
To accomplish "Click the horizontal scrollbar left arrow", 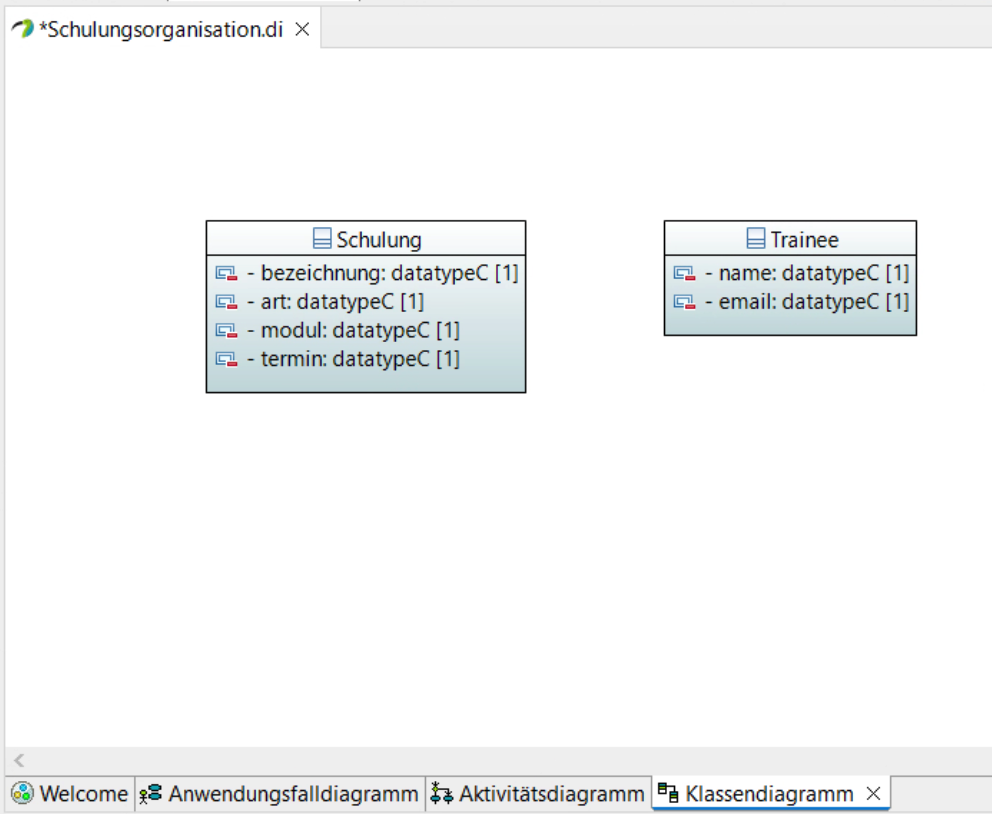I will 19,760.
